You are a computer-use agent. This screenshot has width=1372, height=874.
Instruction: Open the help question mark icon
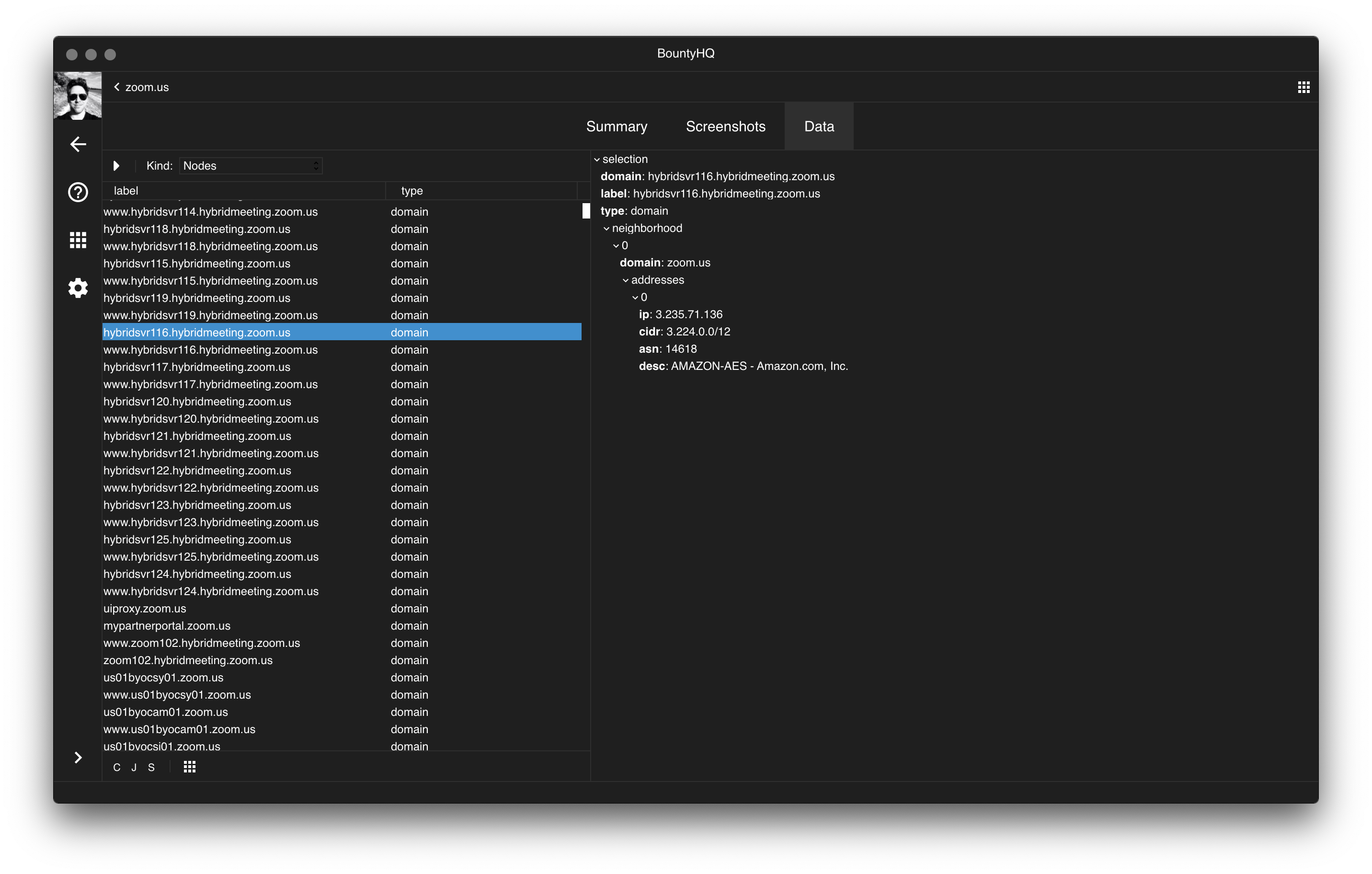coord(78,193)
